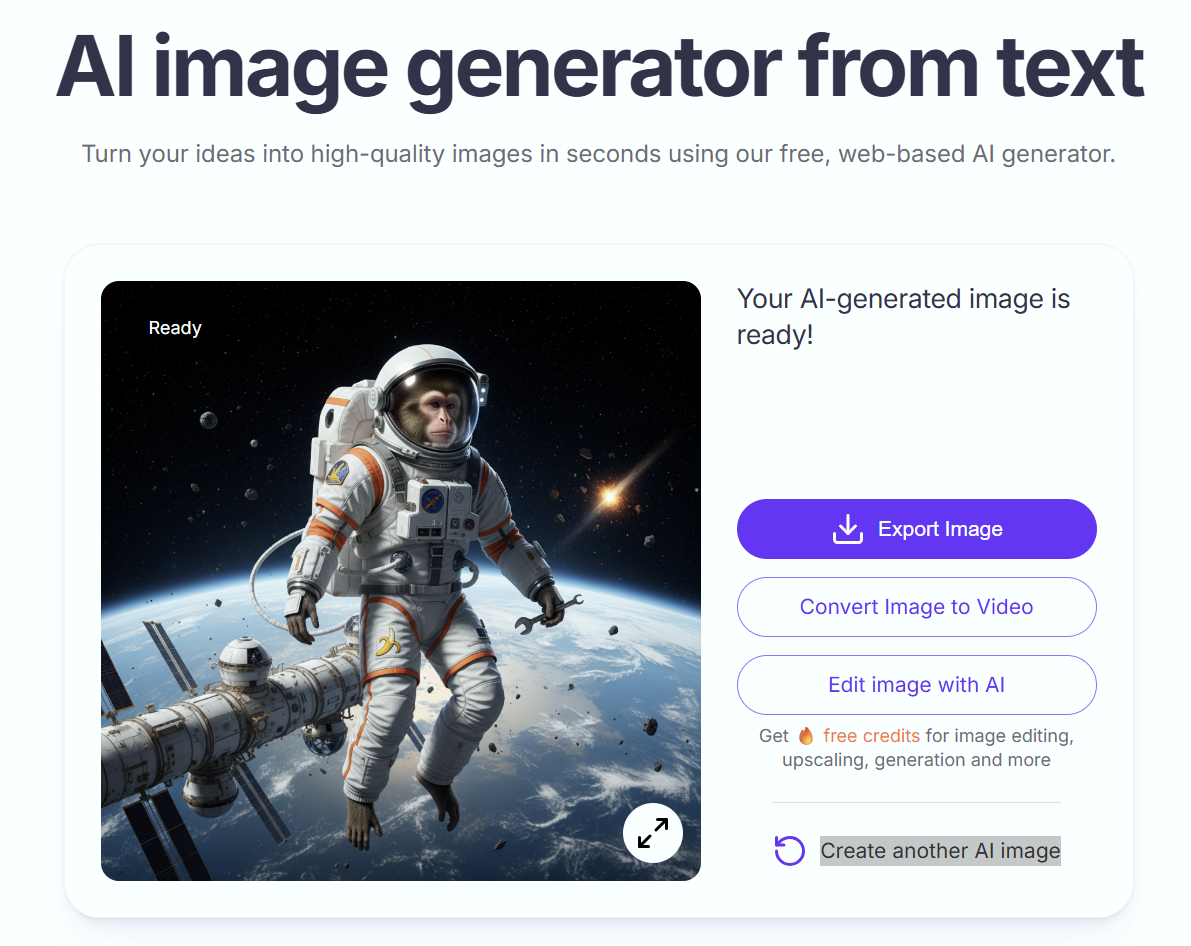Image resolution: width=1191 pixels, height=946 pixels.
Task: Click the AI image generator from text heading
Action: [599, 68]
